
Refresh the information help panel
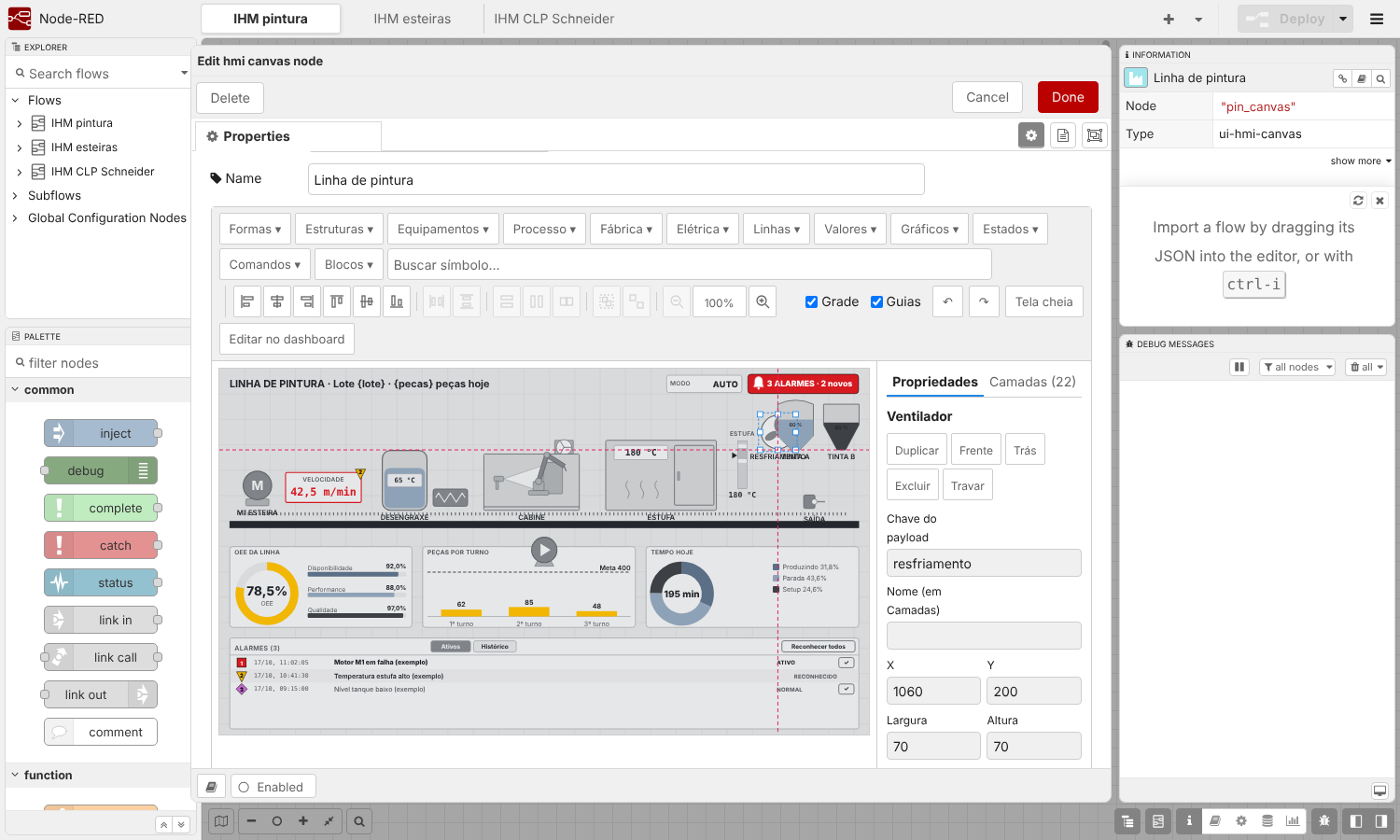[x=1358, y=201]
